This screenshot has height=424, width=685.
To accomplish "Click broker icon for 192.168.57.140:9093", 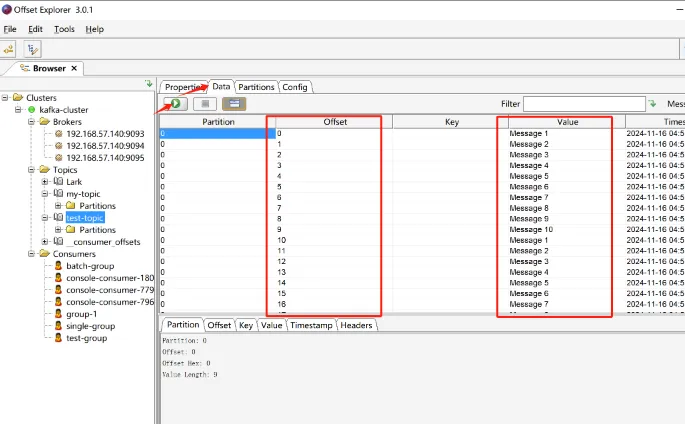I will 59,134.
